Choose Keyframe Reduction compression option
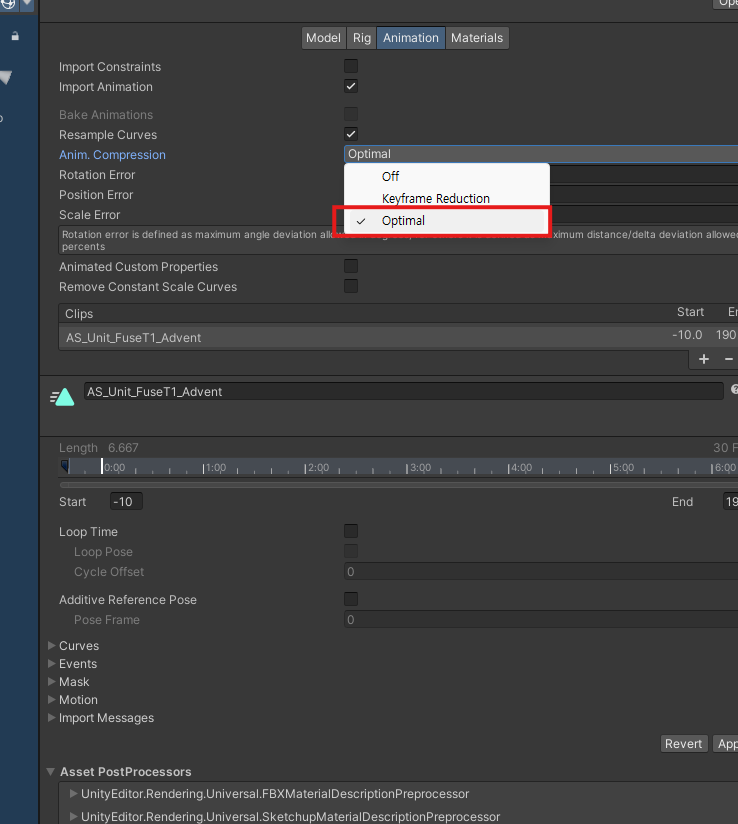The width and height of the screenshot is (738, 824). pyautogui.click(x=447, y=198)
